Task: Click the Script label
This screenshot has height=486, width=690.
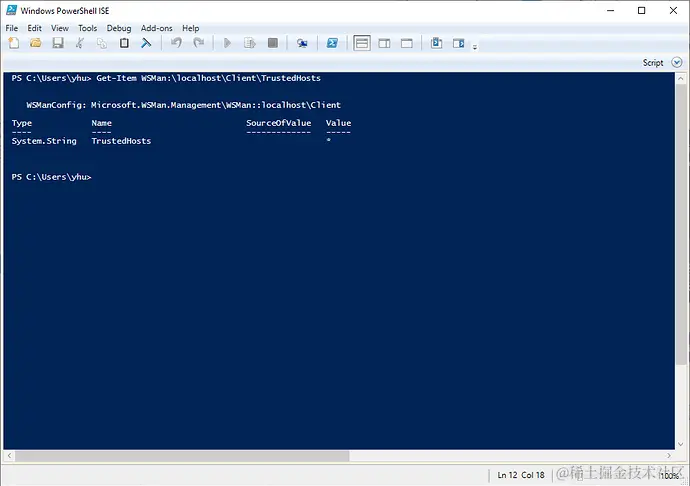Action: coord(653,63)
